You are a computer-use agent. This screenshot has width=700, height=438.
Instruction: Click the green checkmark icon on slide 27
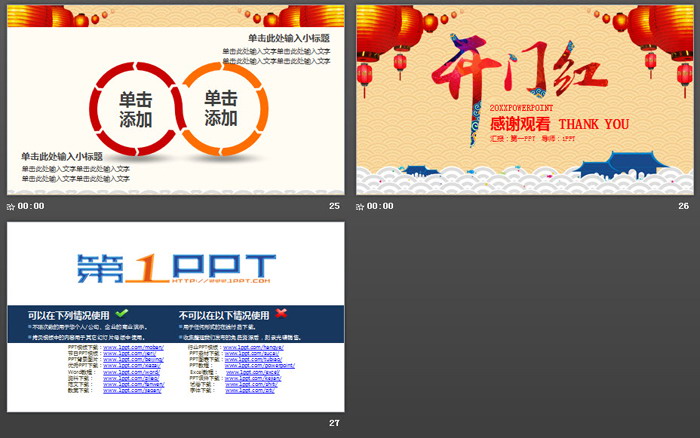pyautogui.click(x=121, y=313)
